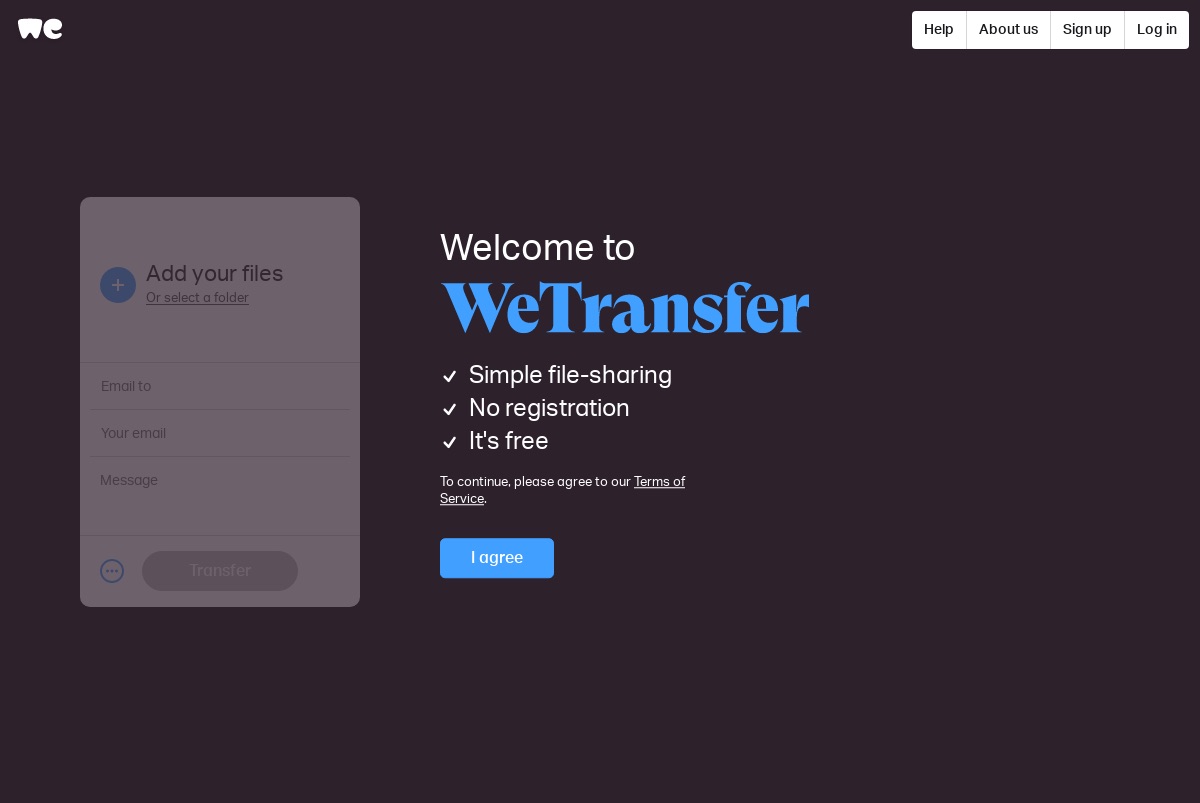The image size is (1200, 803).
Task: Click the blue plus add files icon
Action: (118, 285)
